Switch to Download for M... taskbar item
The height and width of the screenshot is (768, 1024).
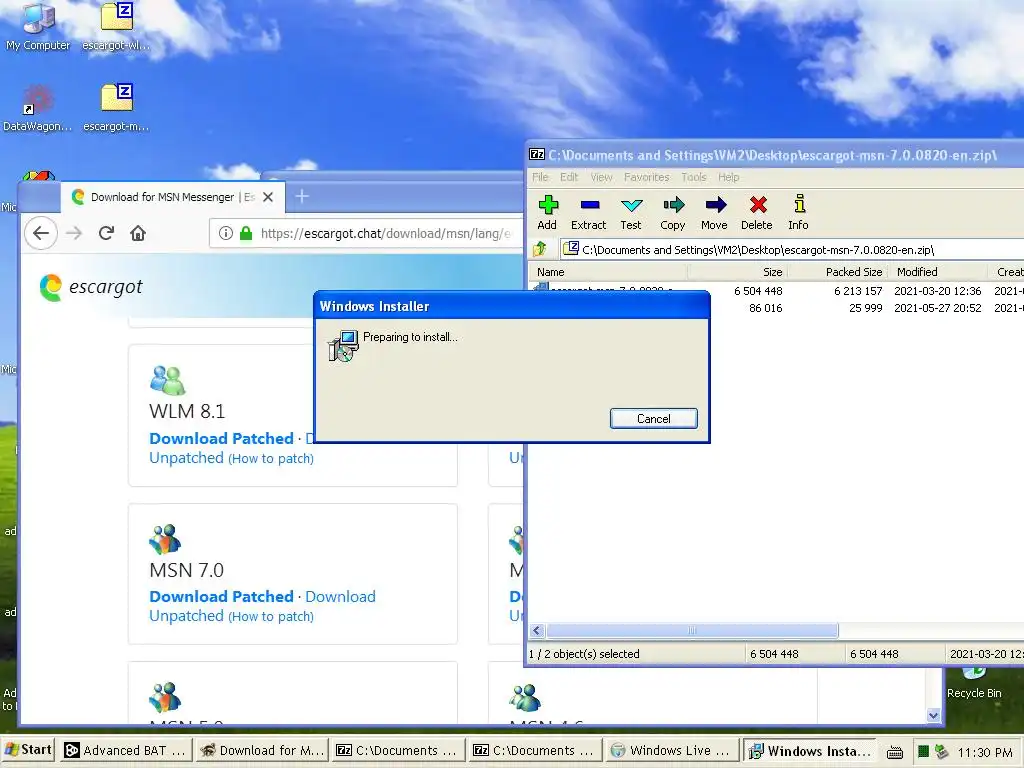(x=263, y=751)
